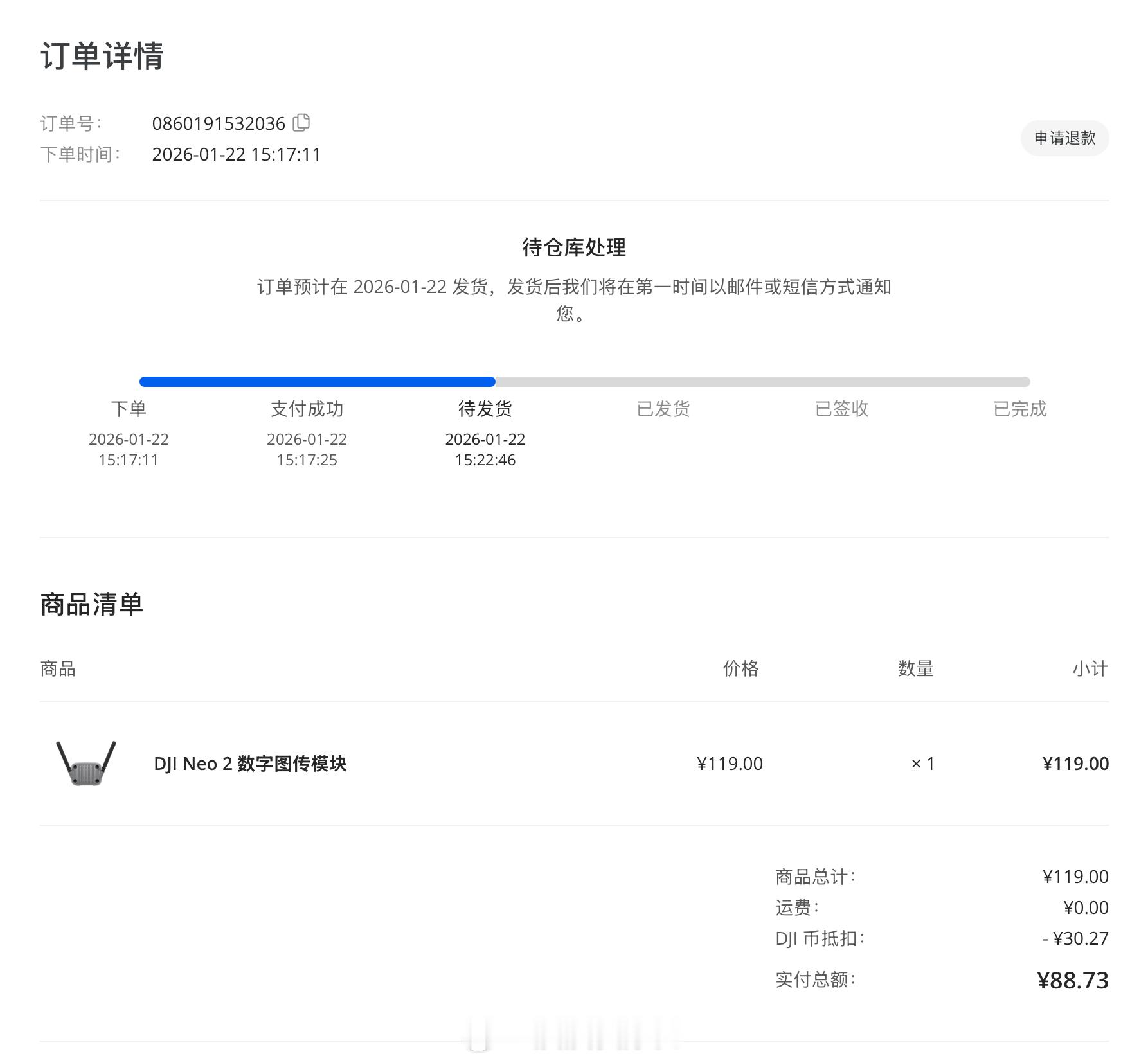Click the 已签收 progress step label
This screenshot has width=1148, height=1063.
pos(841,409)
